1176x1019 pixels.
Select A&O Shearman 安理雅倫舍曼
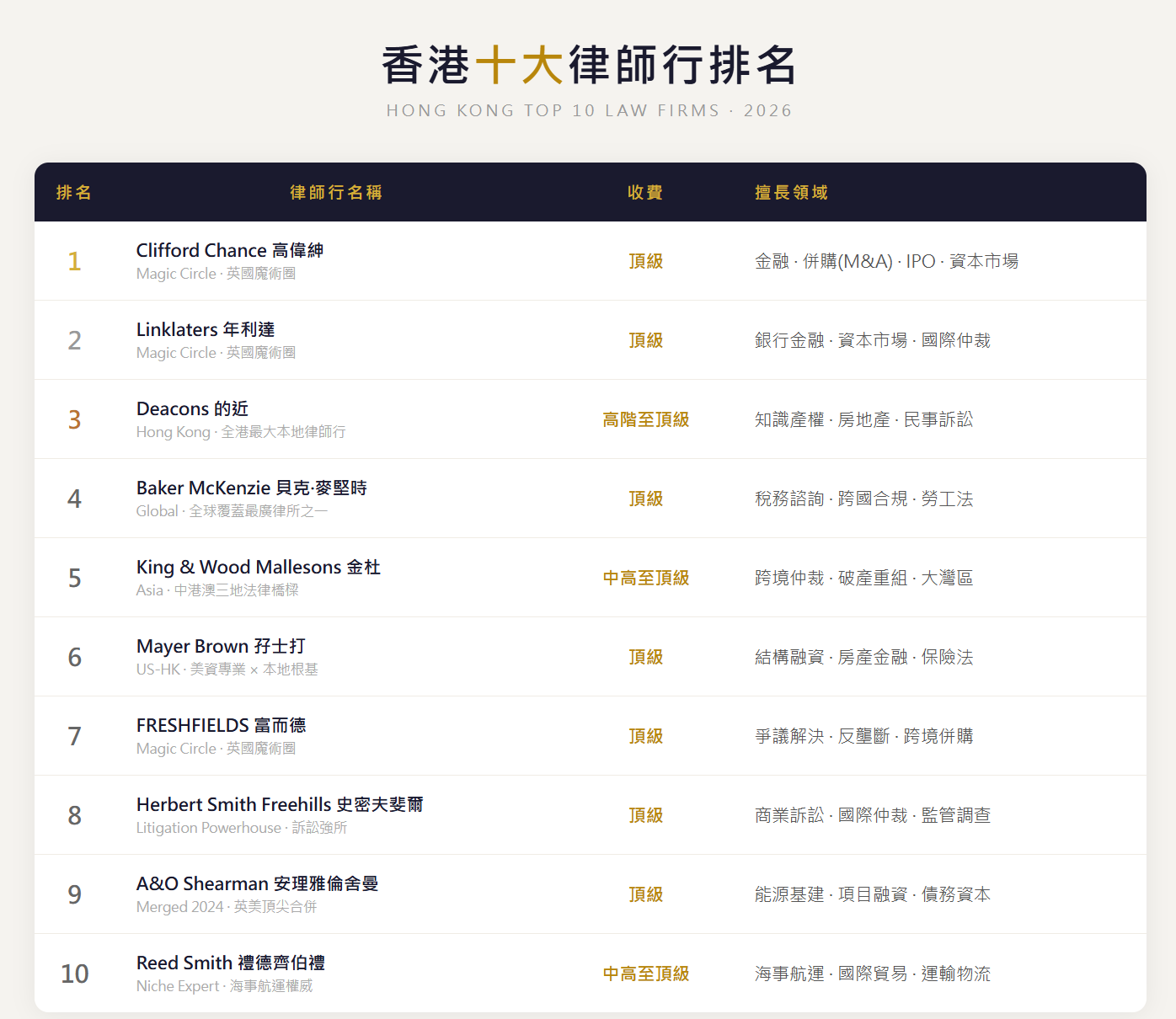tap(258, 883)
